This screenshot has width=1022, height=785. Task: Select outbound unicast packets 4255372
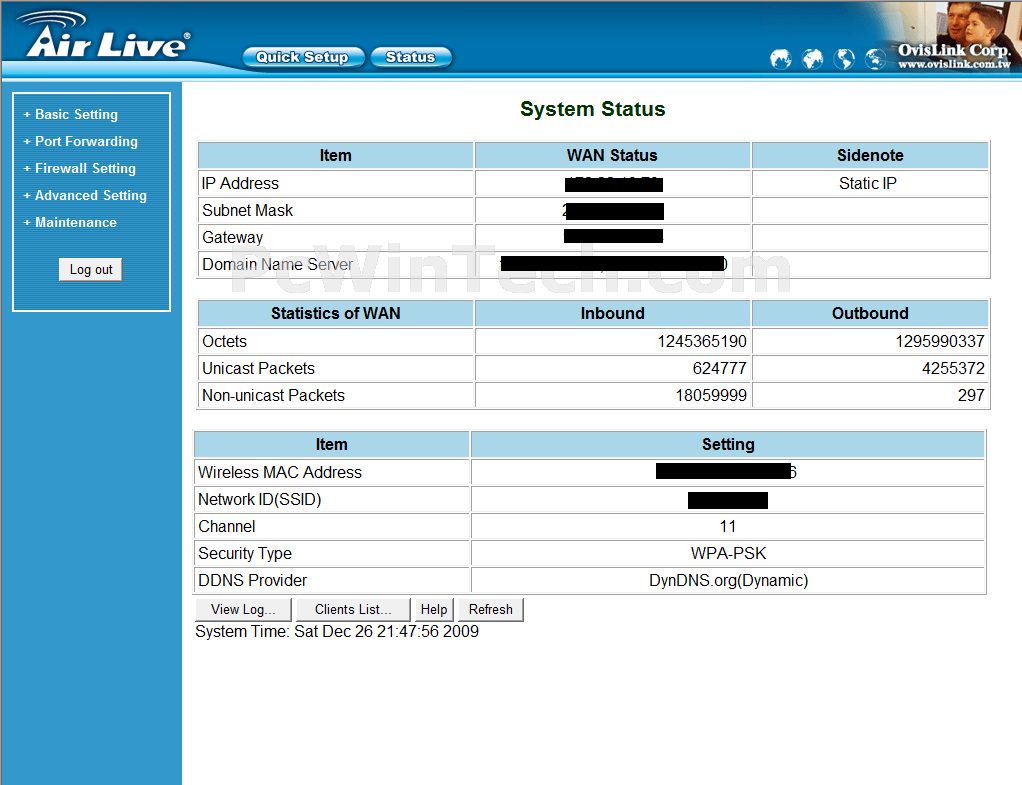pos(954,368)
